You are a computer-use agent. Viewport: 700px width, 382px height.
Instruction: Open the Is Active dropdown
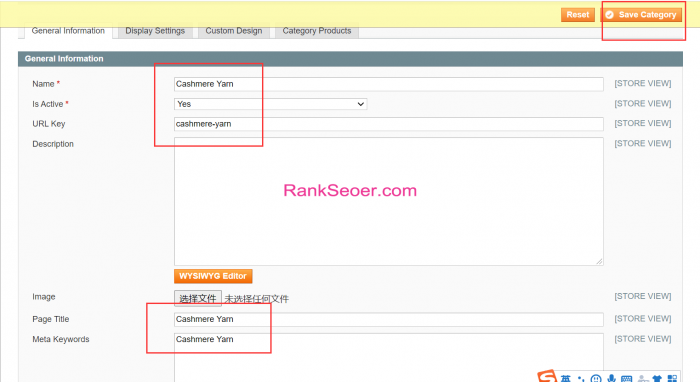coord(271,104)
